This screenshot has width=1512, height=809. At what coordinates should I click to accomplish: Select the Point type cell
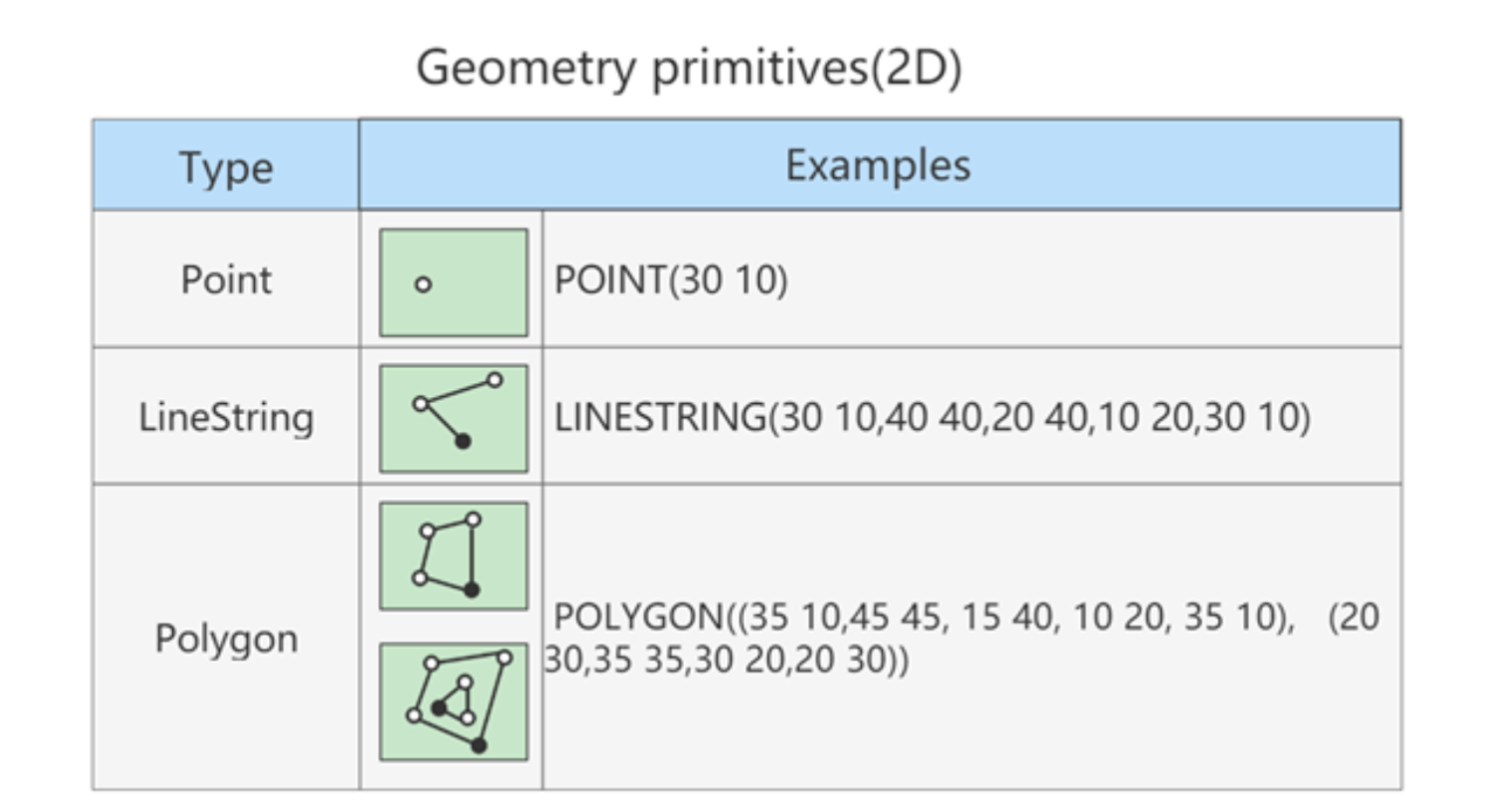point(226,280)
